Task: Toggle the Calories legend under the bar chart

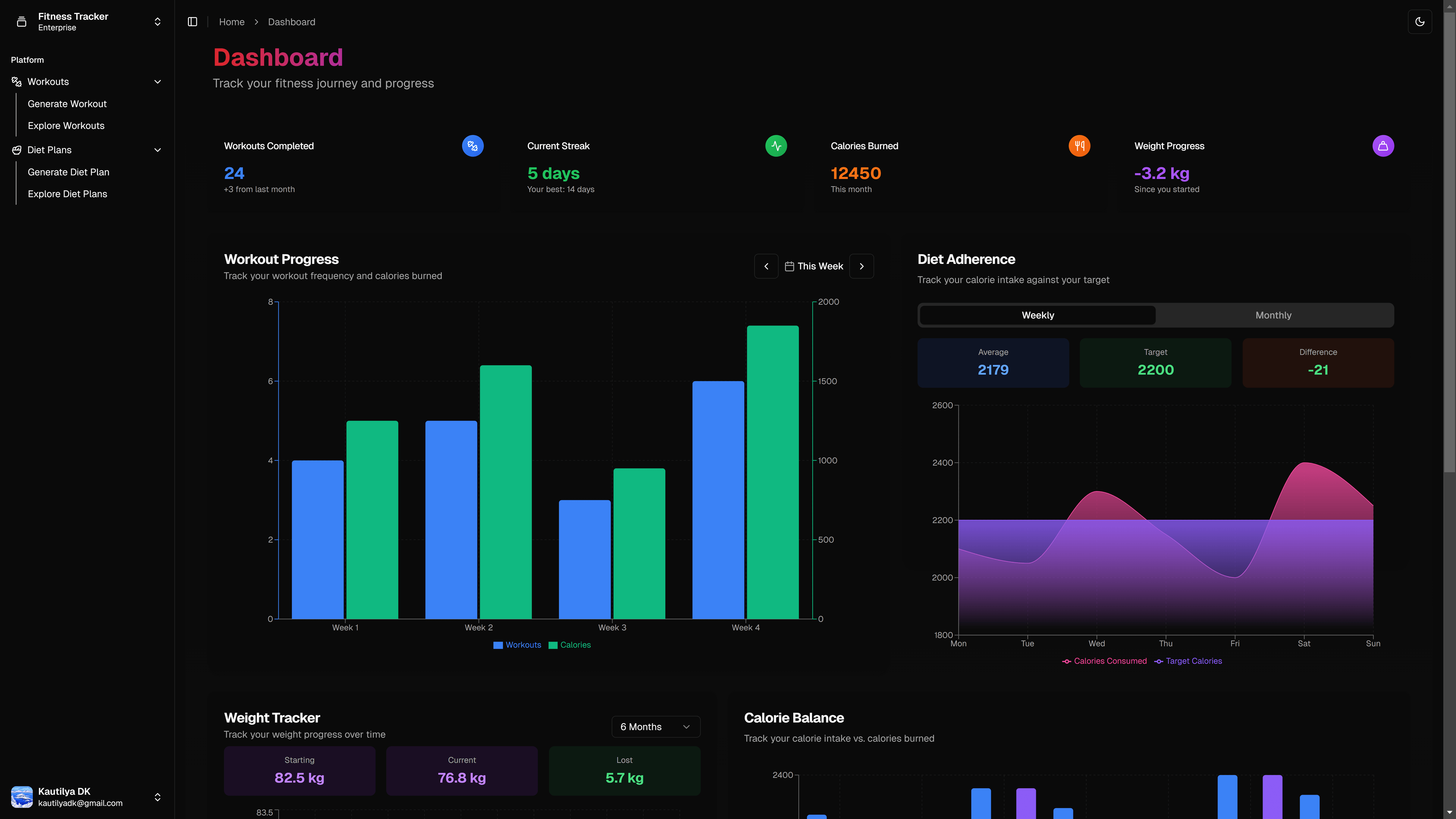Action: tap(570, 645)
